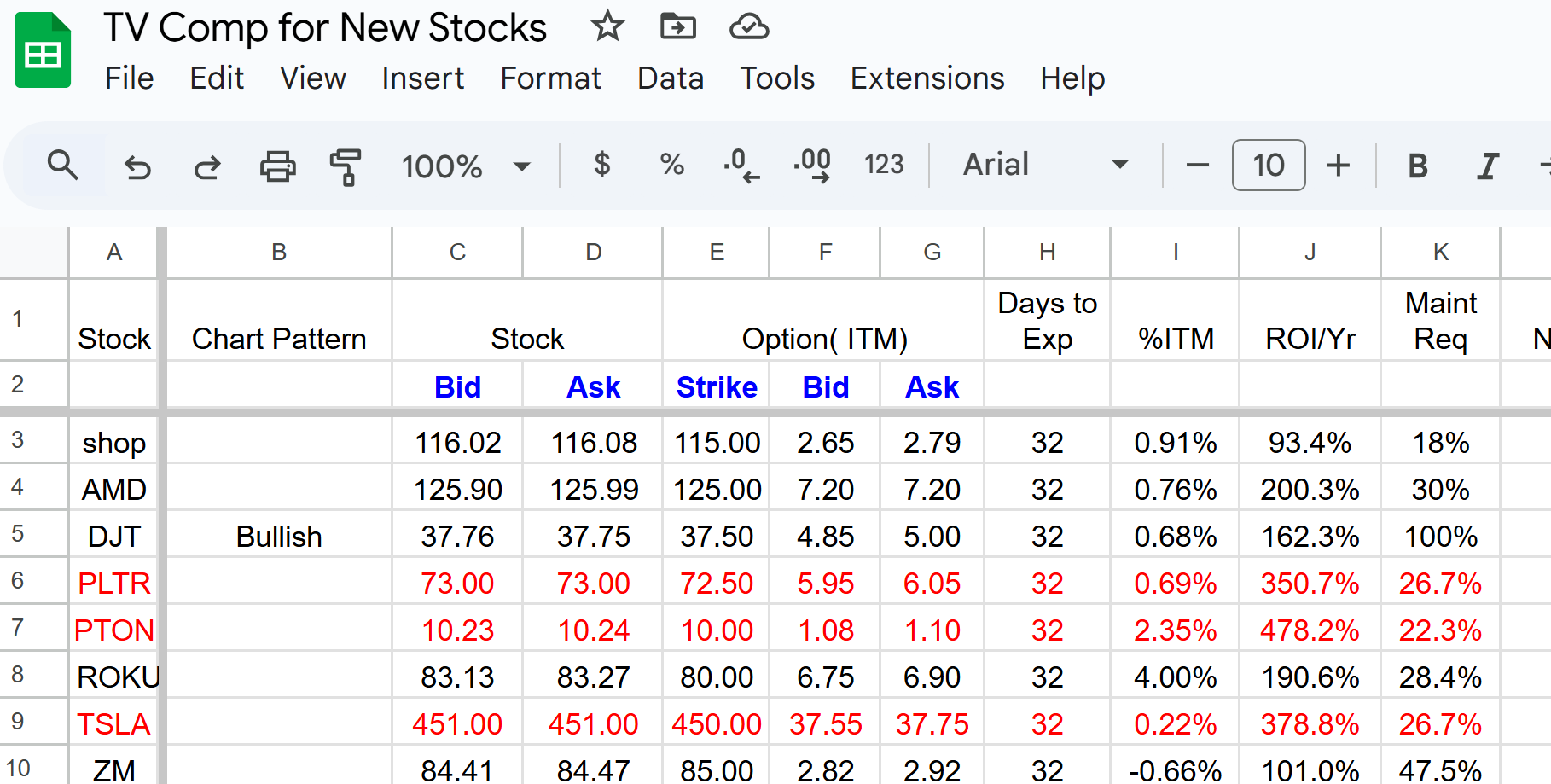
Task: Open the View menu
Action: (312, 78)
